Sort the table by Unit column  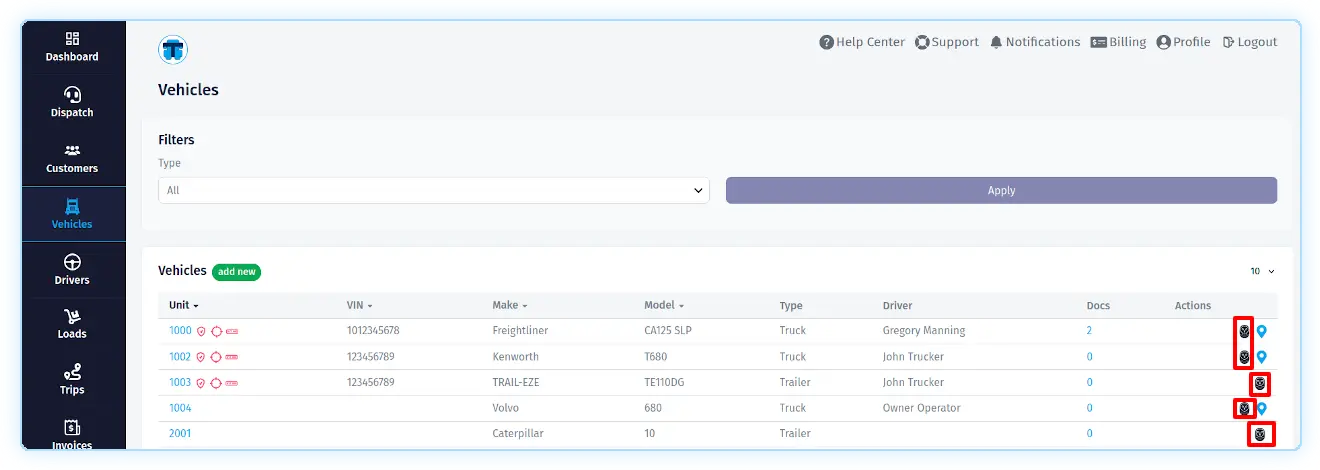coord(183,306)
